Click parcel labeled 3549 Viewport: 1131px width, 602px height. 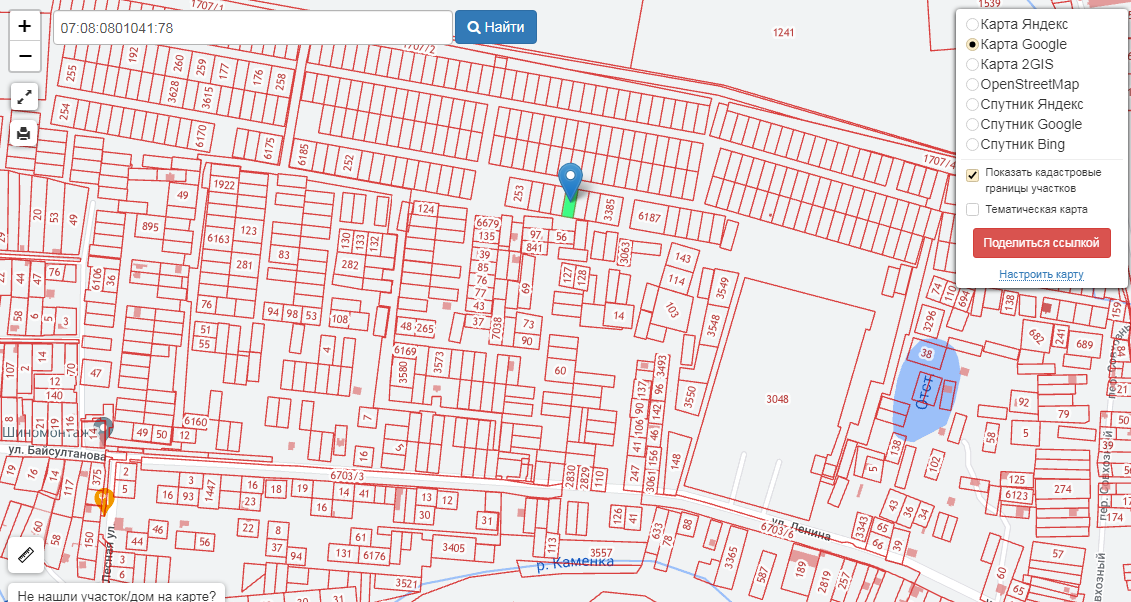722,288
